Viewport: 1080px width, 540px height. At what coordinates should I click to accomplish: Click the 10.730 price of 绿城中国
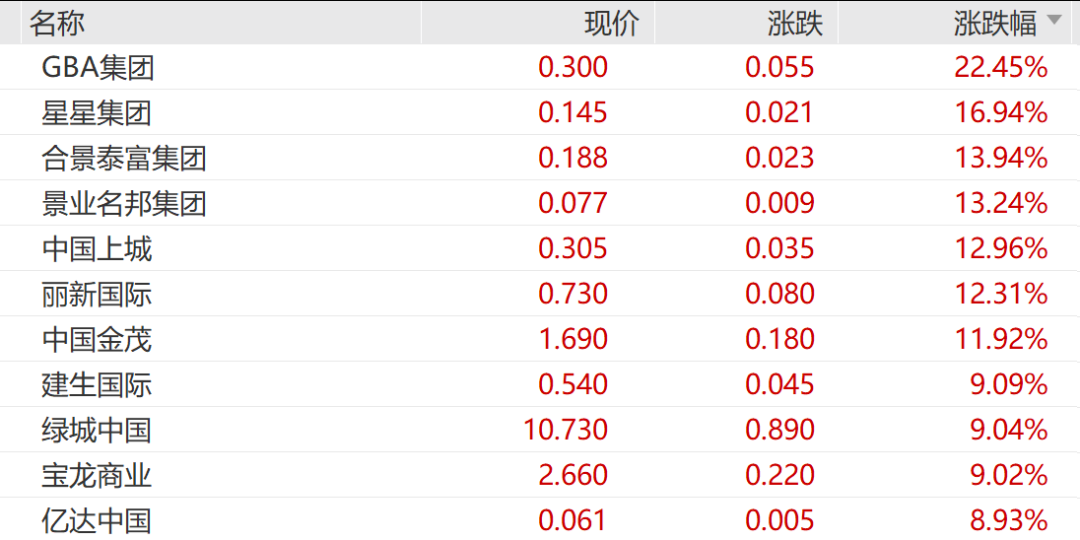click(x=565, y=430)
